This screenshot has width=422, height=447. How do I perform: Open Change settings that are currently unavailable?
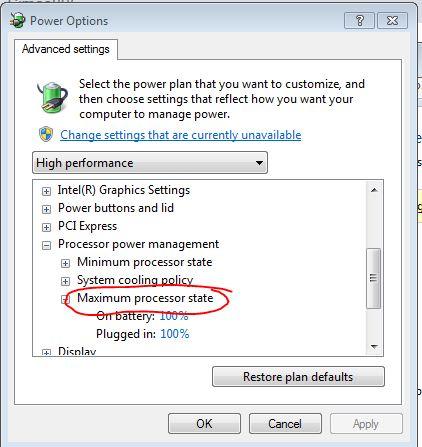tap(180, 135)
